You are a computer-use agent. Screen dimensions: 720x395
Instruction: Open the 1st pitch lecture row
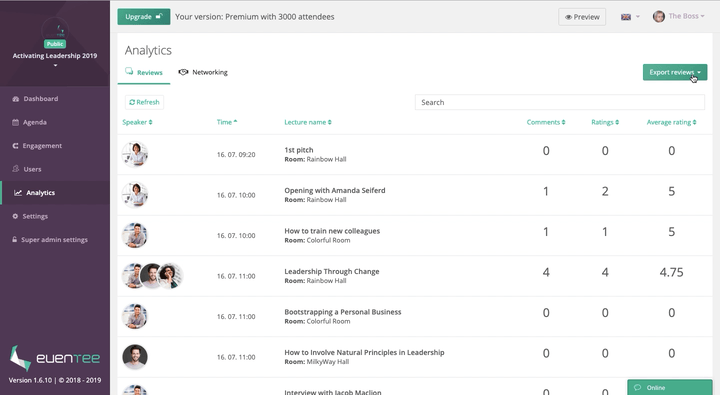tap(415, 154)
